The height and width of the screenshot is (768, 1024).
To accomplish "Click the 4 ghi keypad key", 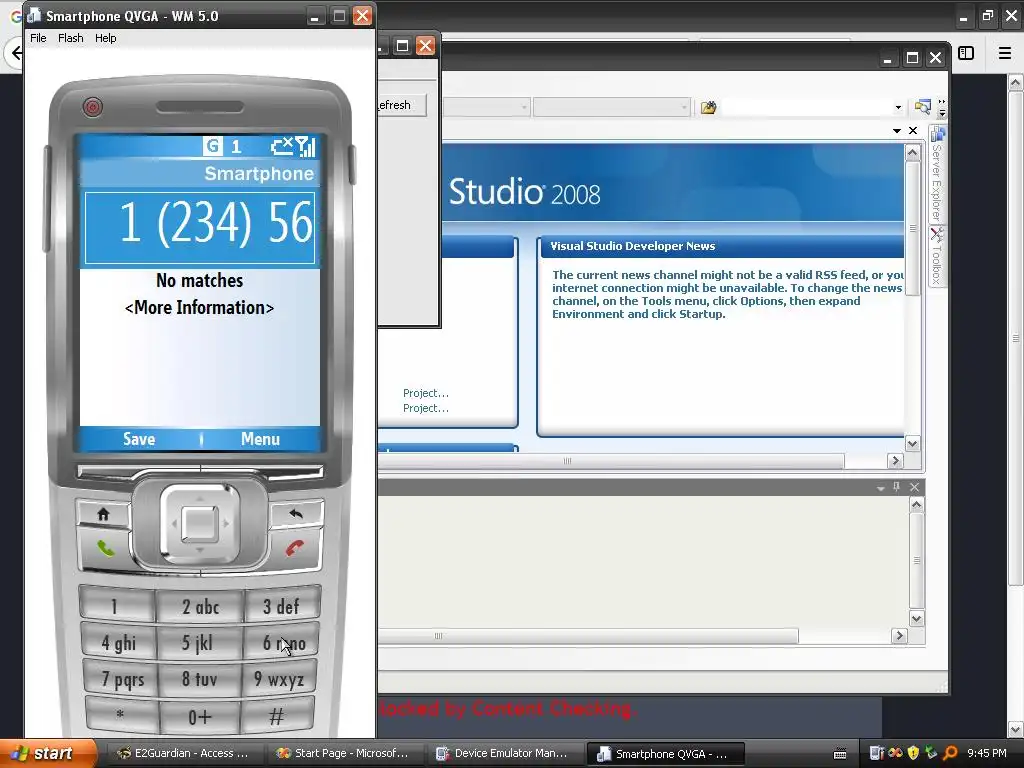I will 118,643.
